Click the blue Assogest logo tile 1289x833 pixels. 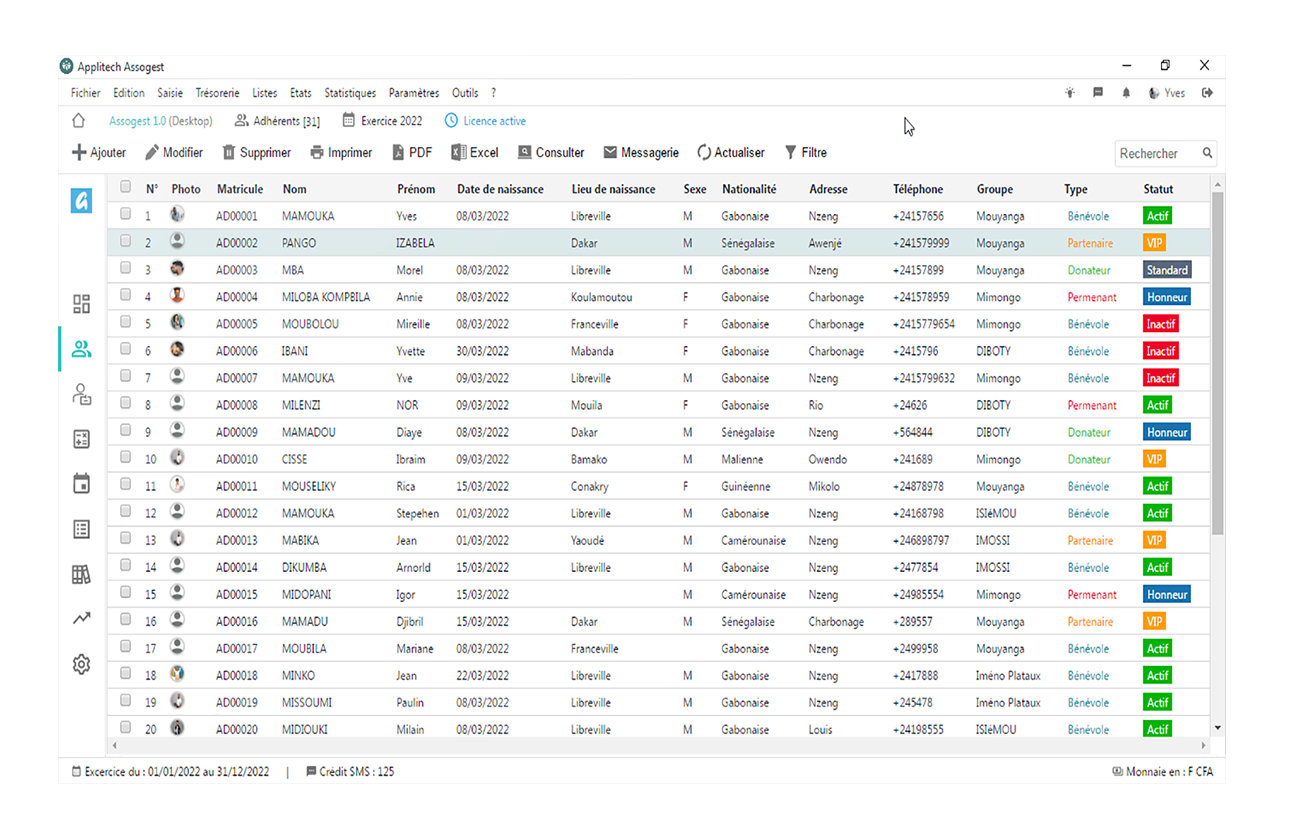(82, 200)
